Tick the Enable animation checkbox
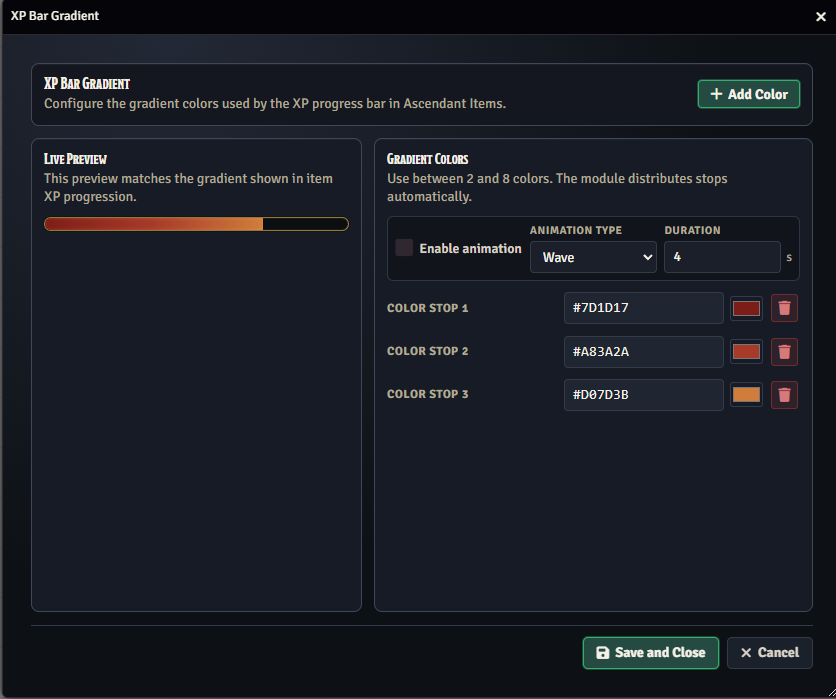 404,248
